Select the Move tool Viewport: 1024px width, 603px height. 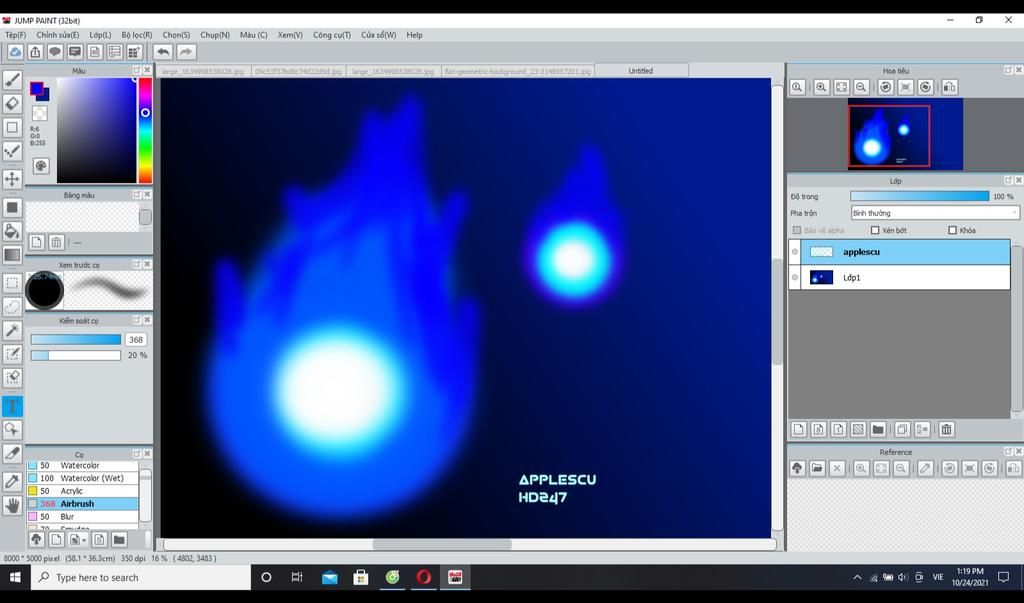(x=12, y=178)
